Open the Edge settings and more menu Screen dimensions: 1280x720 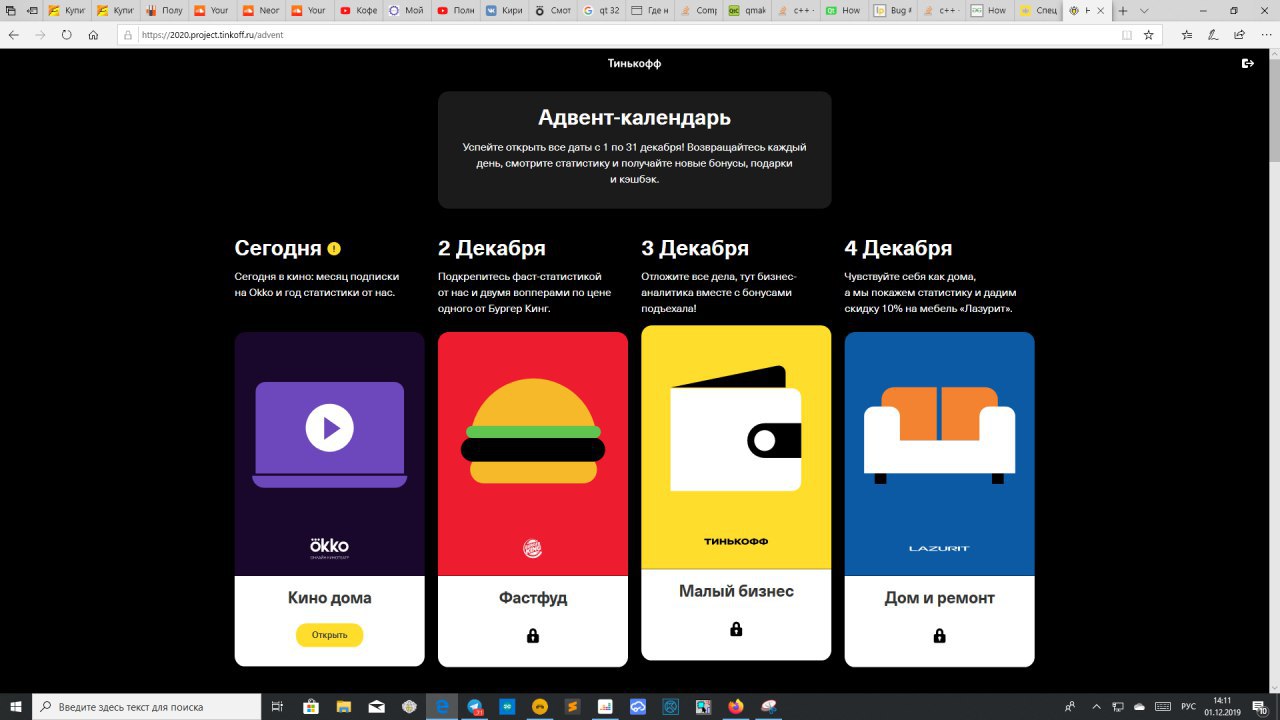pyautogui.click(x=1265, y=34)
